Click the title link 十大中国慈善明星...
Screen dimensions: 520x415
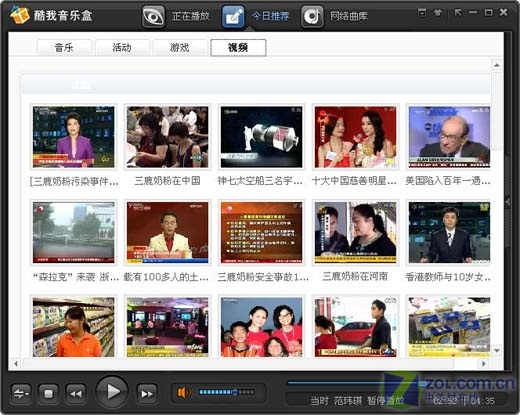(354, 181)
